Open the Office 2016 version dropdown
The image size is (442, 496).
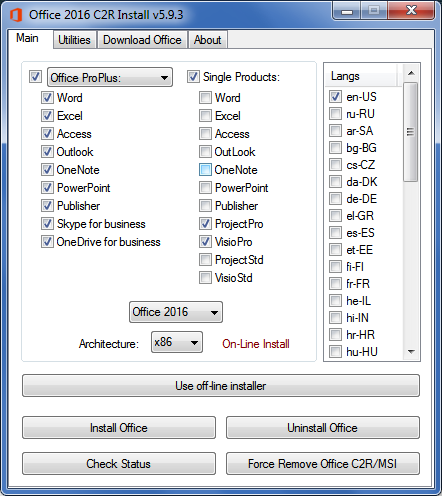coord(176,312)
